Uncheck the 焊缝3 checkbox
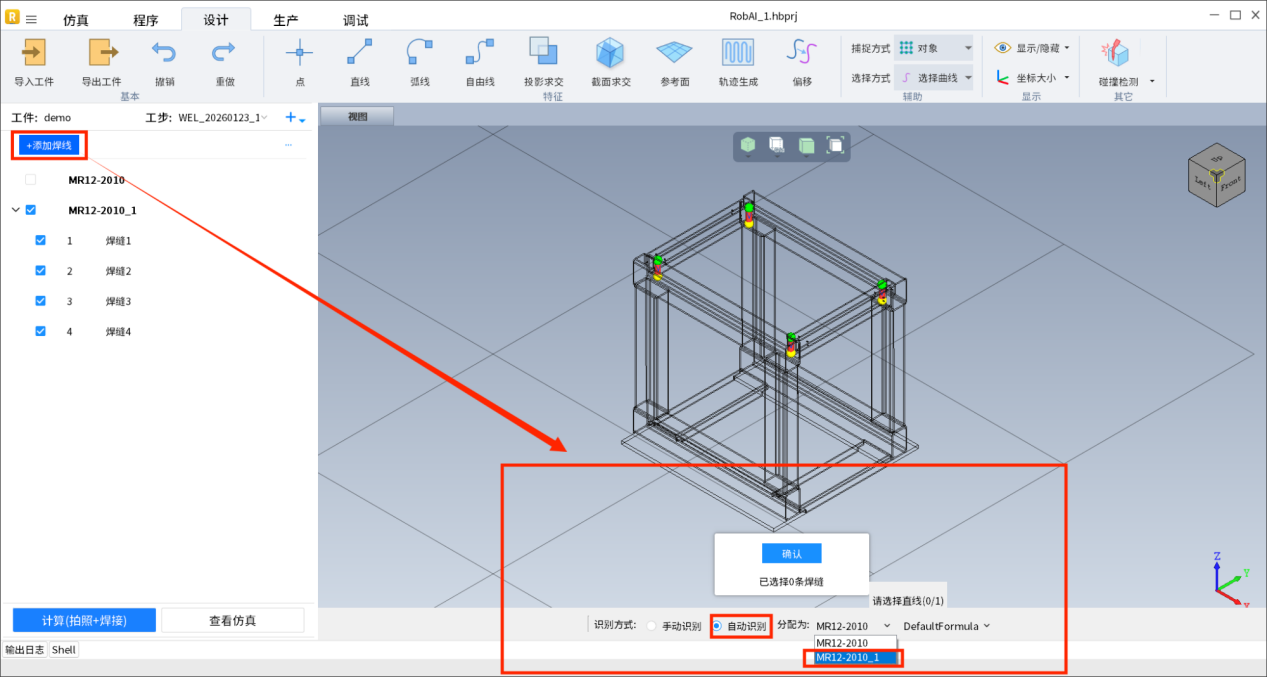This screenshot has height=677, width=1267. pos(40,301)
